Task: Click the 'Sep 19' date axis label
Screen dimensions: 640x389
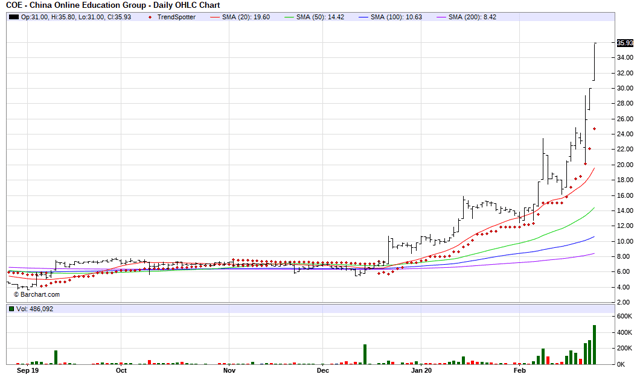Action: tap(28, 371)
